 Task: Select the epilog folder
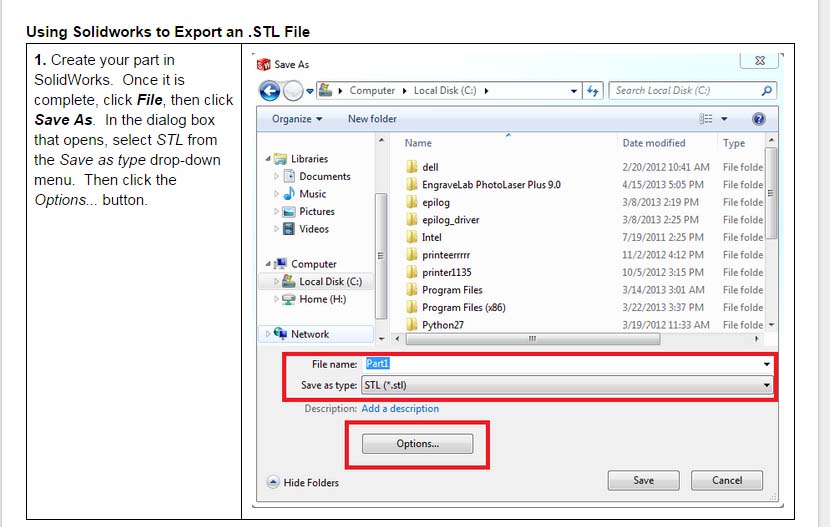[436, 202]
